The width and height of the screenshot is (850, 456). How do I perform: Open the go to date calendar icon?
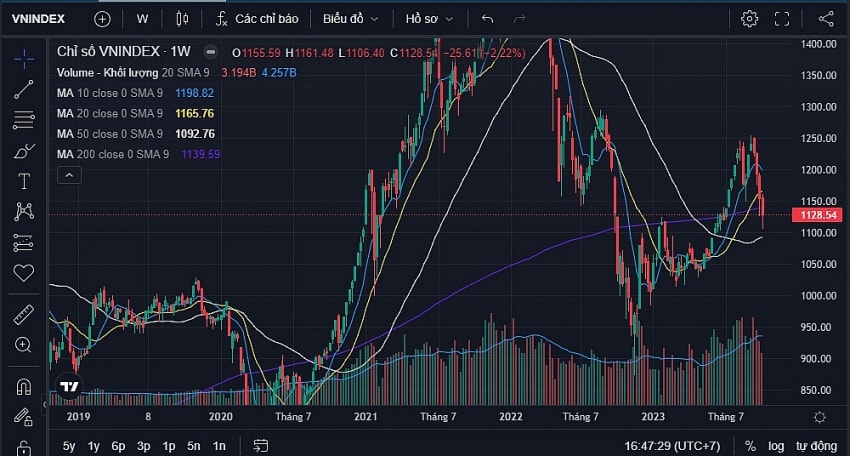click(x=261, y=446)
